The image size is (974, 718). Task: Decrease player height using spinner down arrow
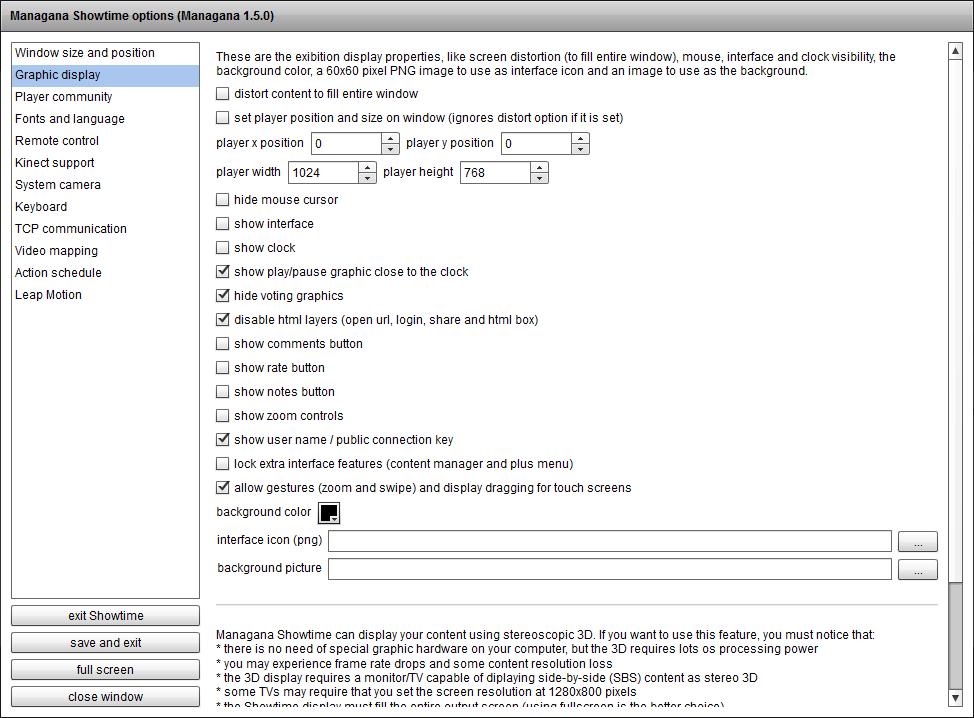539,178
